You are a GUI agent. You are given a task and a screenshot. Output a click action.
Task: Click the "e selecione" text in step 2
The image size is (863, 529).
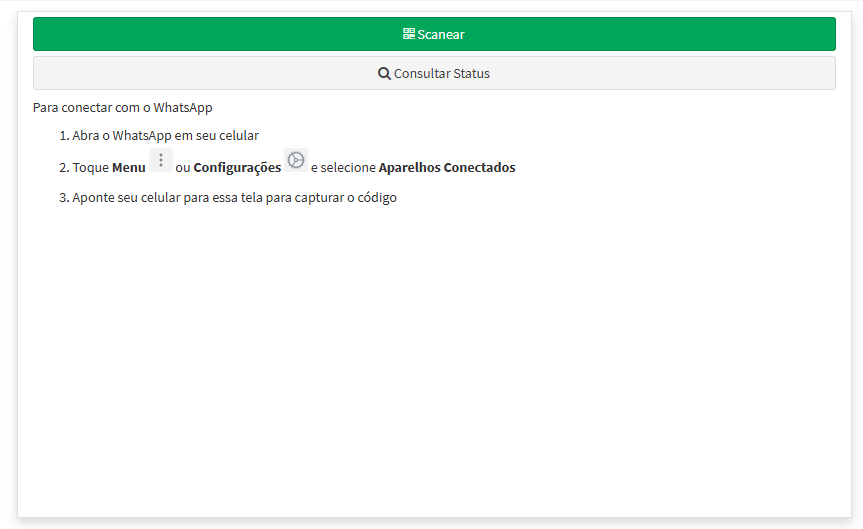pyautogui.click(x=343, y=168)
